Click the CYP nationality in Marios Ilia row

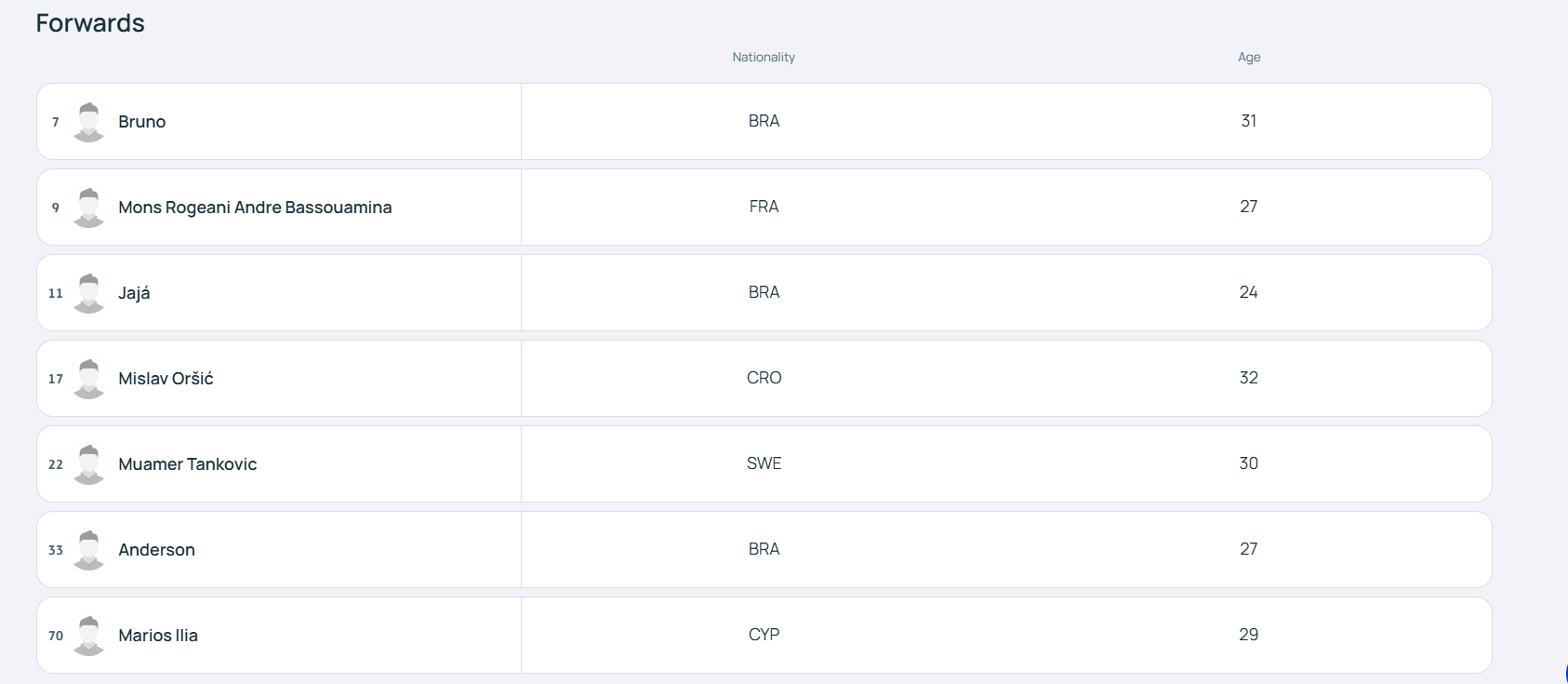tap(764, 635)
